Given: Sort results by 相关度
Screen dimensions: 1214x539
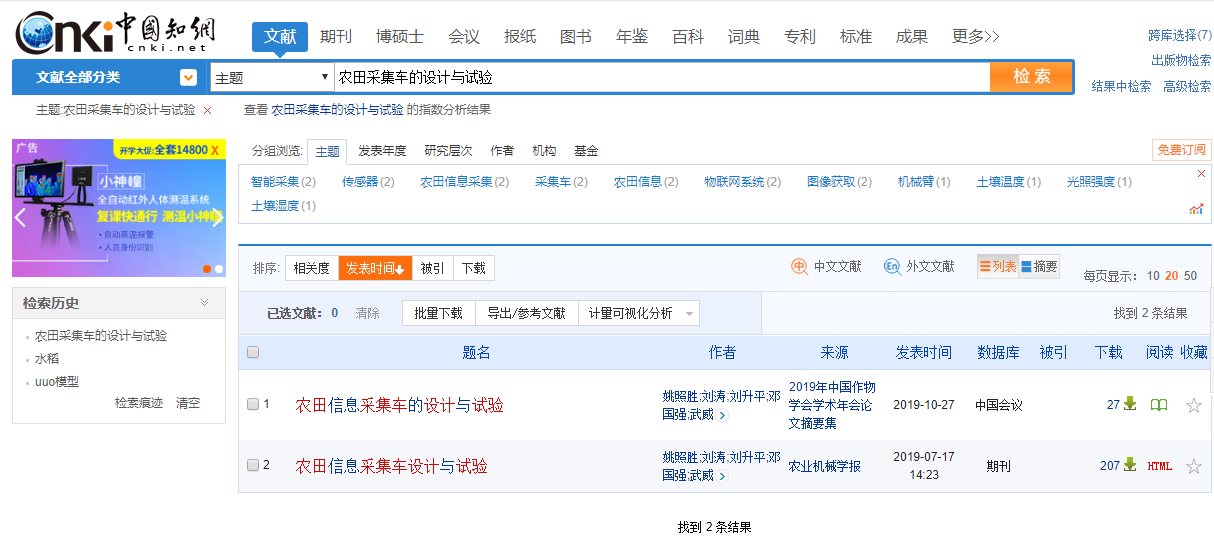Looking at the screenshot, I should [312, 268].
